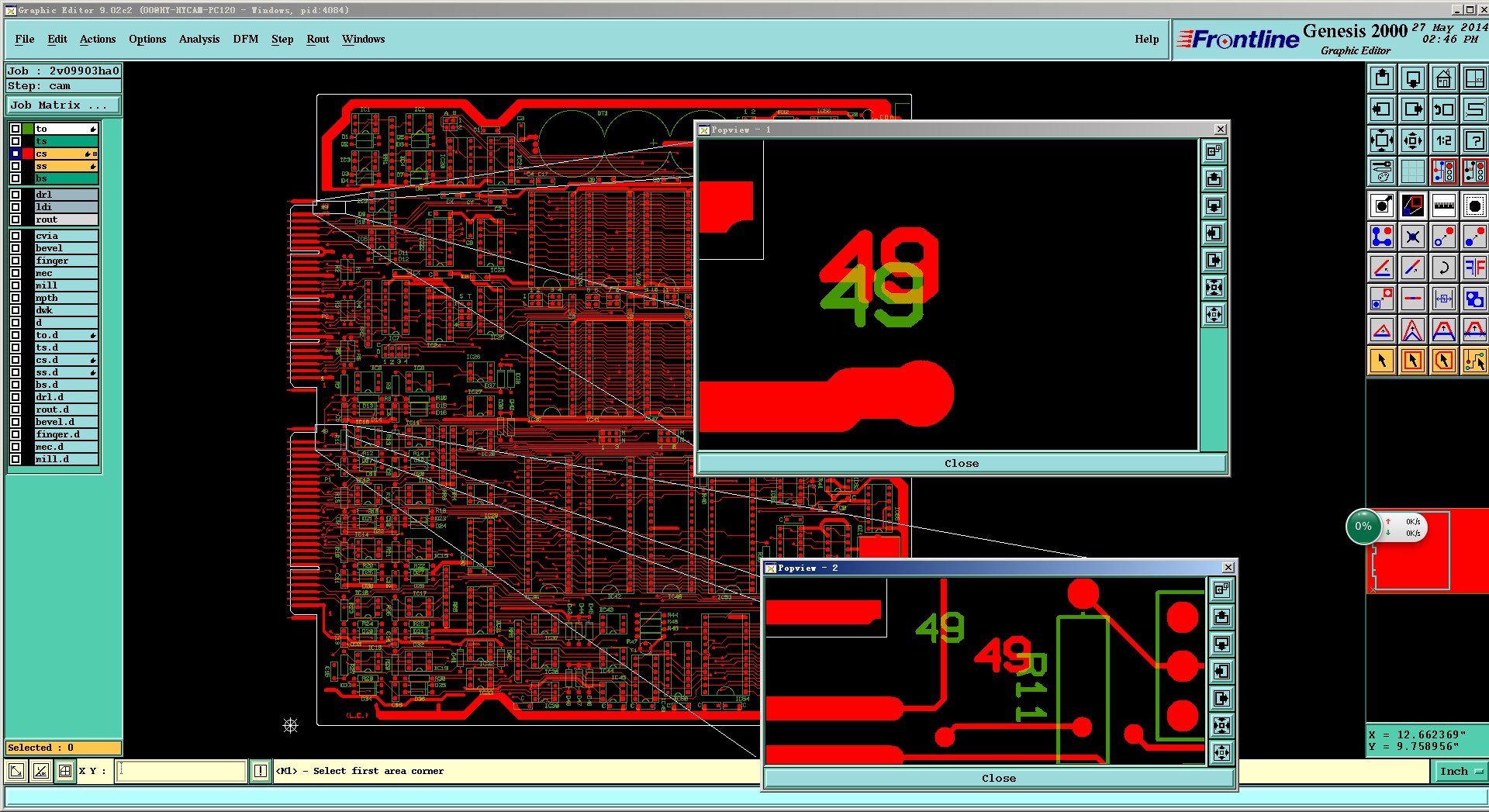1489x812 pixels.
Task: Click the Home view house icon
Action: (1444, 78)
